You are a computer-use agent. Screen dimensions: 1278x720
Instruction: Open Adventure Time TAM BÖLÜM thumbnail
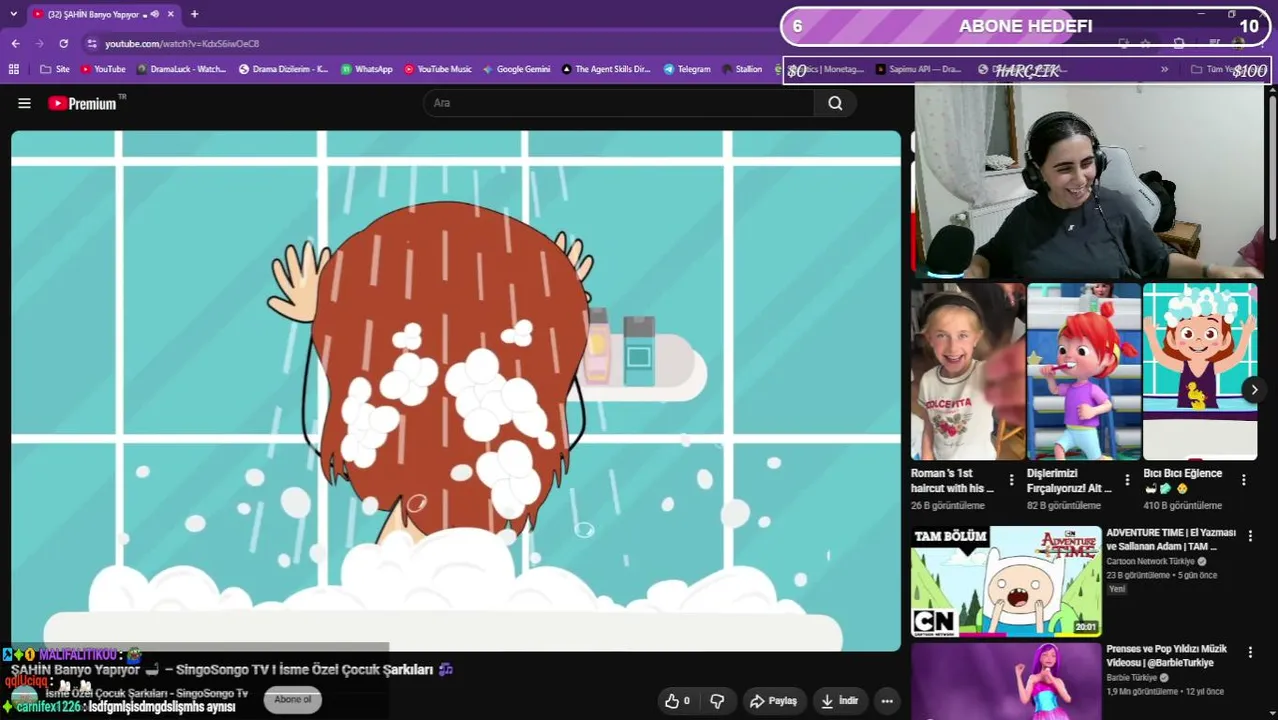(1006, 581)
